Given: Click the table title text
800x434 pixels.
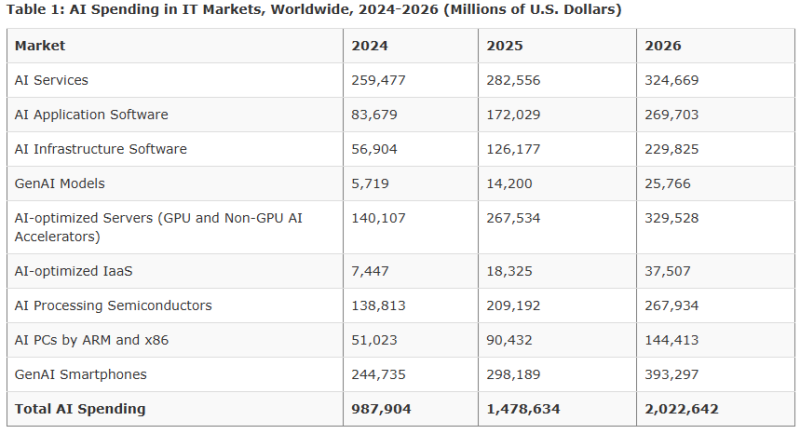Looking at the screenshot, I should 314,10.
